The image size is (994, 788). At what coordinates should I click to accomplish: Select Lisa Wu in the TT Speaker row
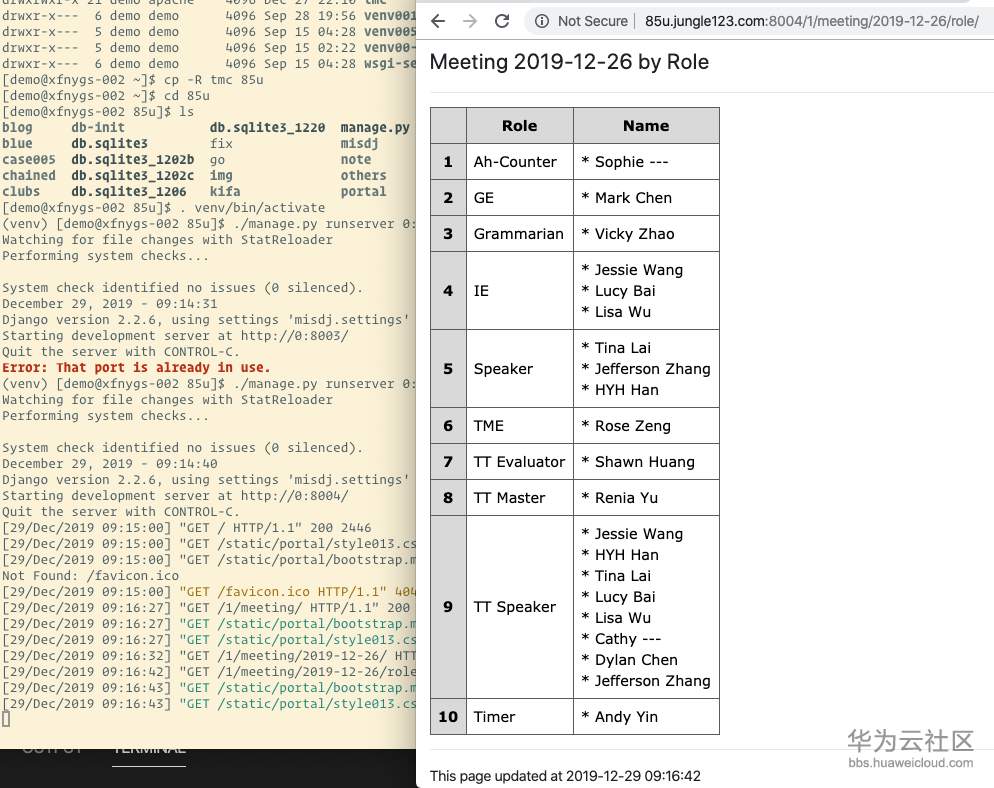(623, 618)
